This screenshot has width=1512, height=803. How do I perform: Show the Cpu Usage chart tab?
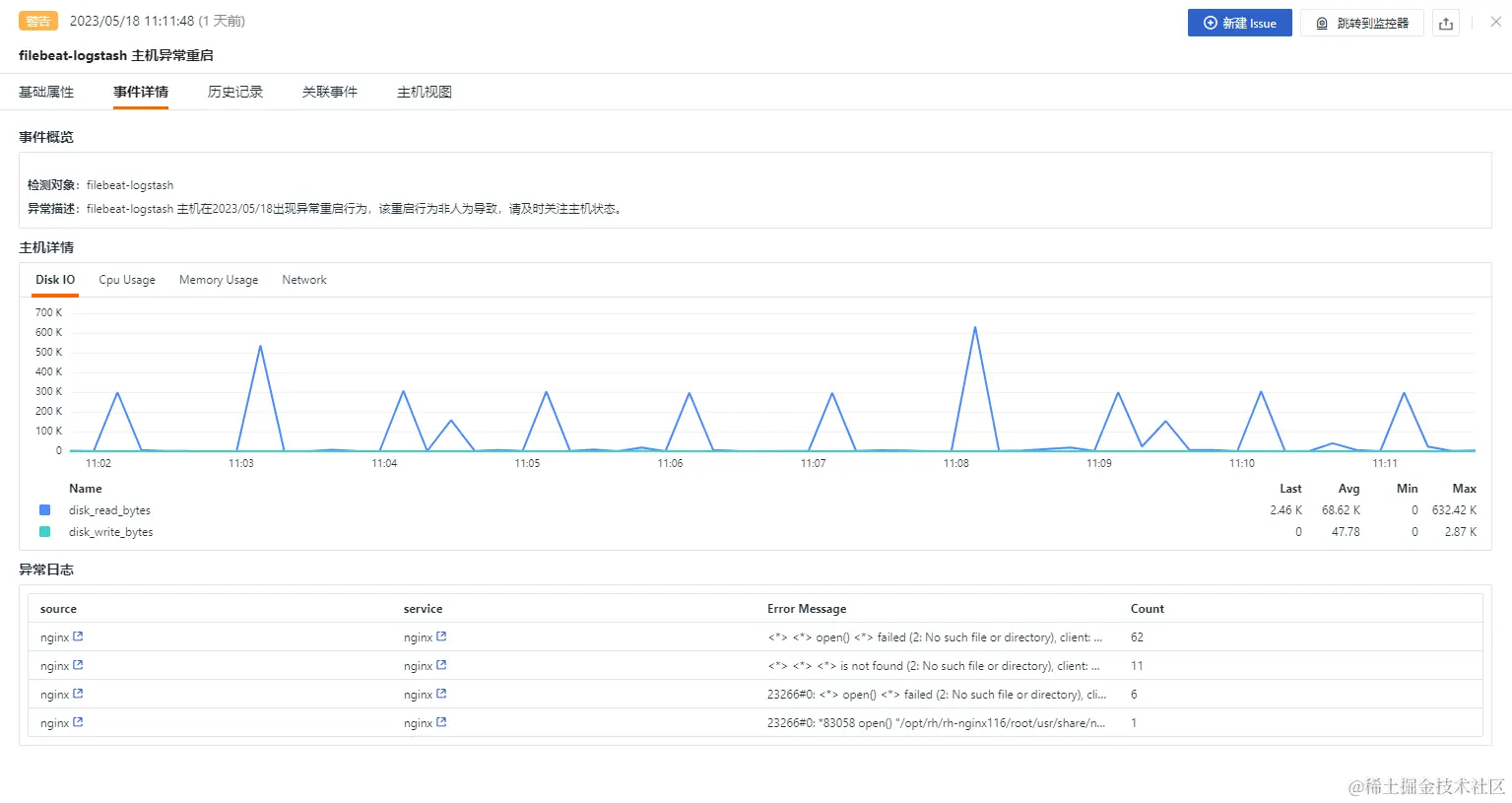pos(127,280)
